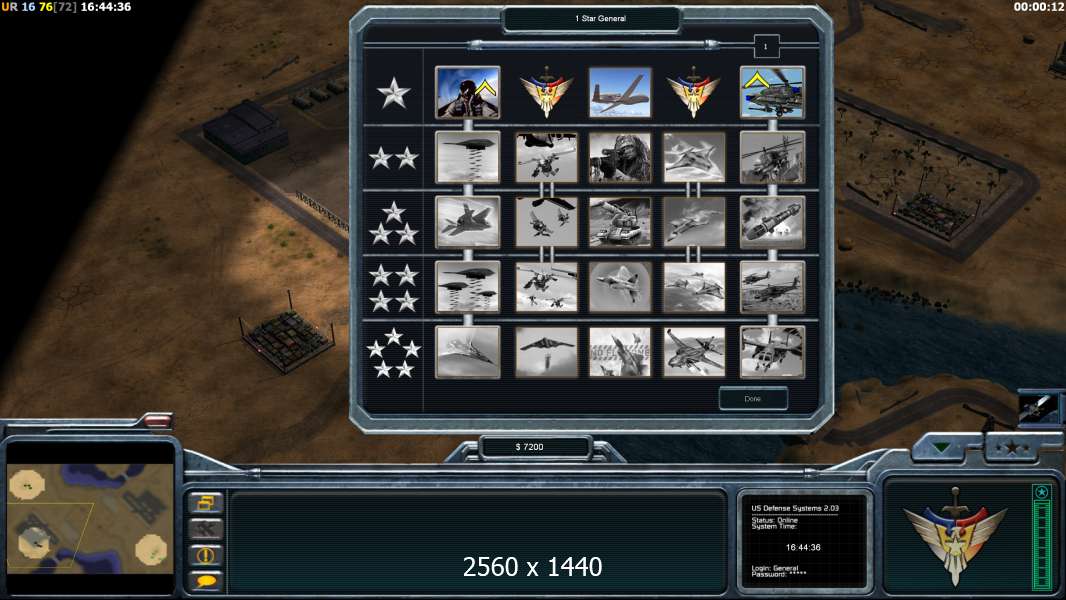This screenshot has height=600, width=1066.
Task: Select the satellite icon near control bar
Action: click(1039, 408)
